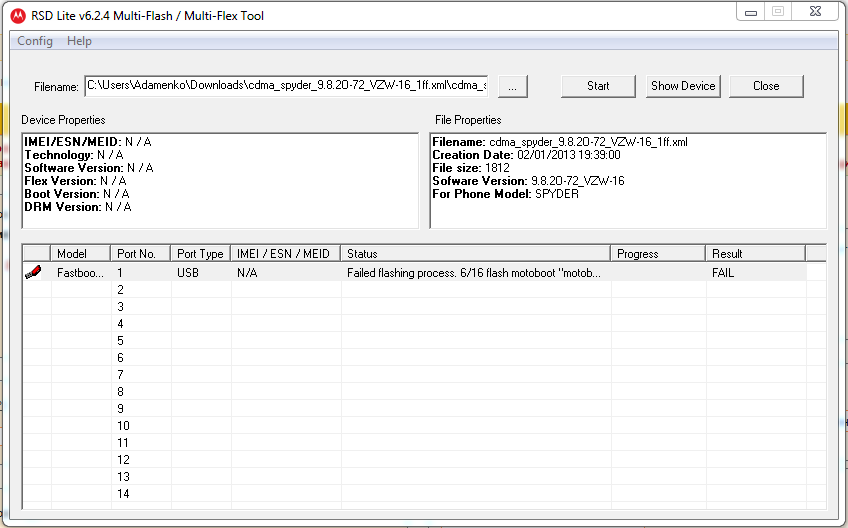Click the Result column header
This screenshot has height=528, width=848.
tap(756, 254)
